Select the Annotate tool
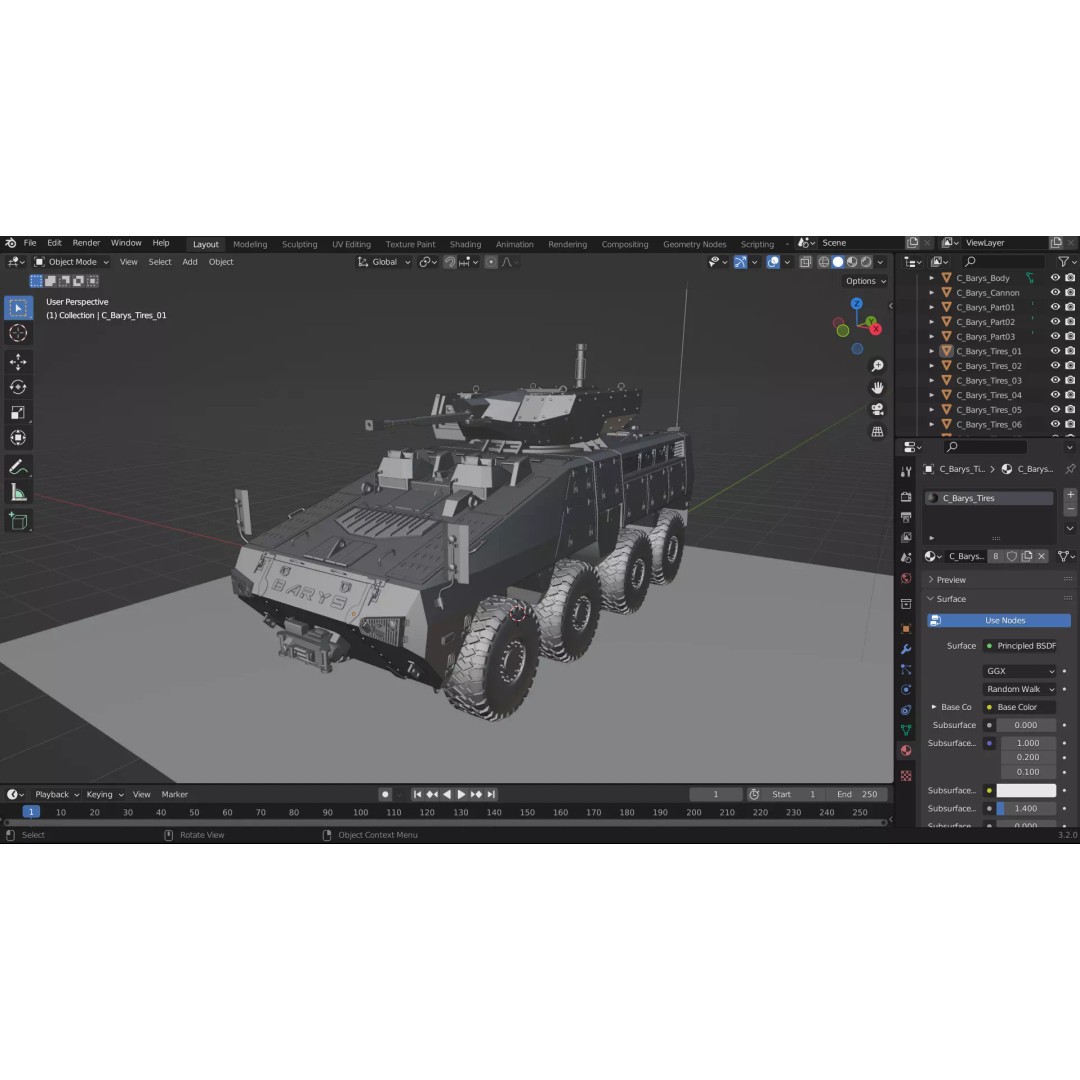 click(x=18, y=467)
